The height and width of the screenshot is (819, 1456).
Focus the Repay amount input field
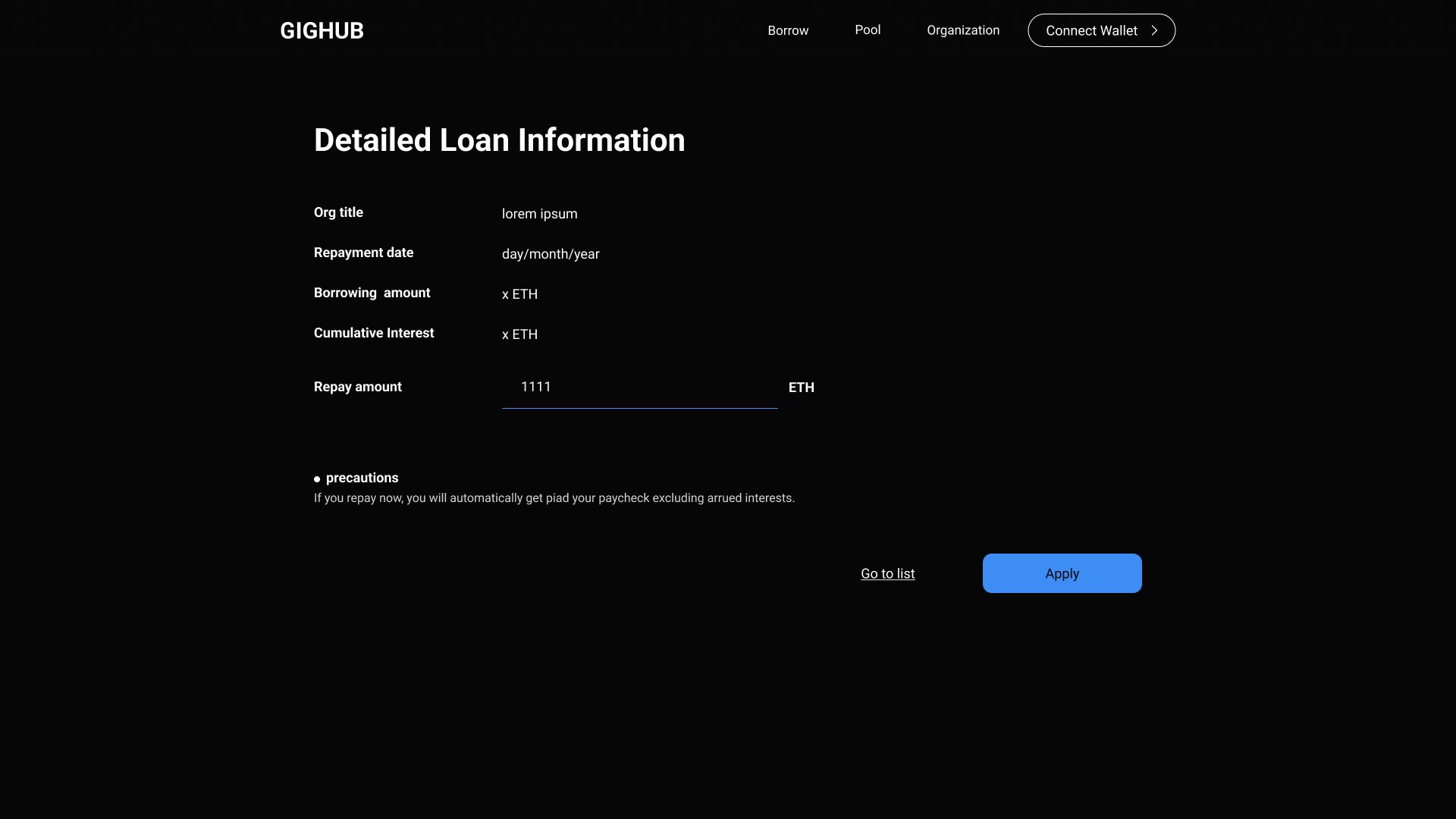pos(639,388)
